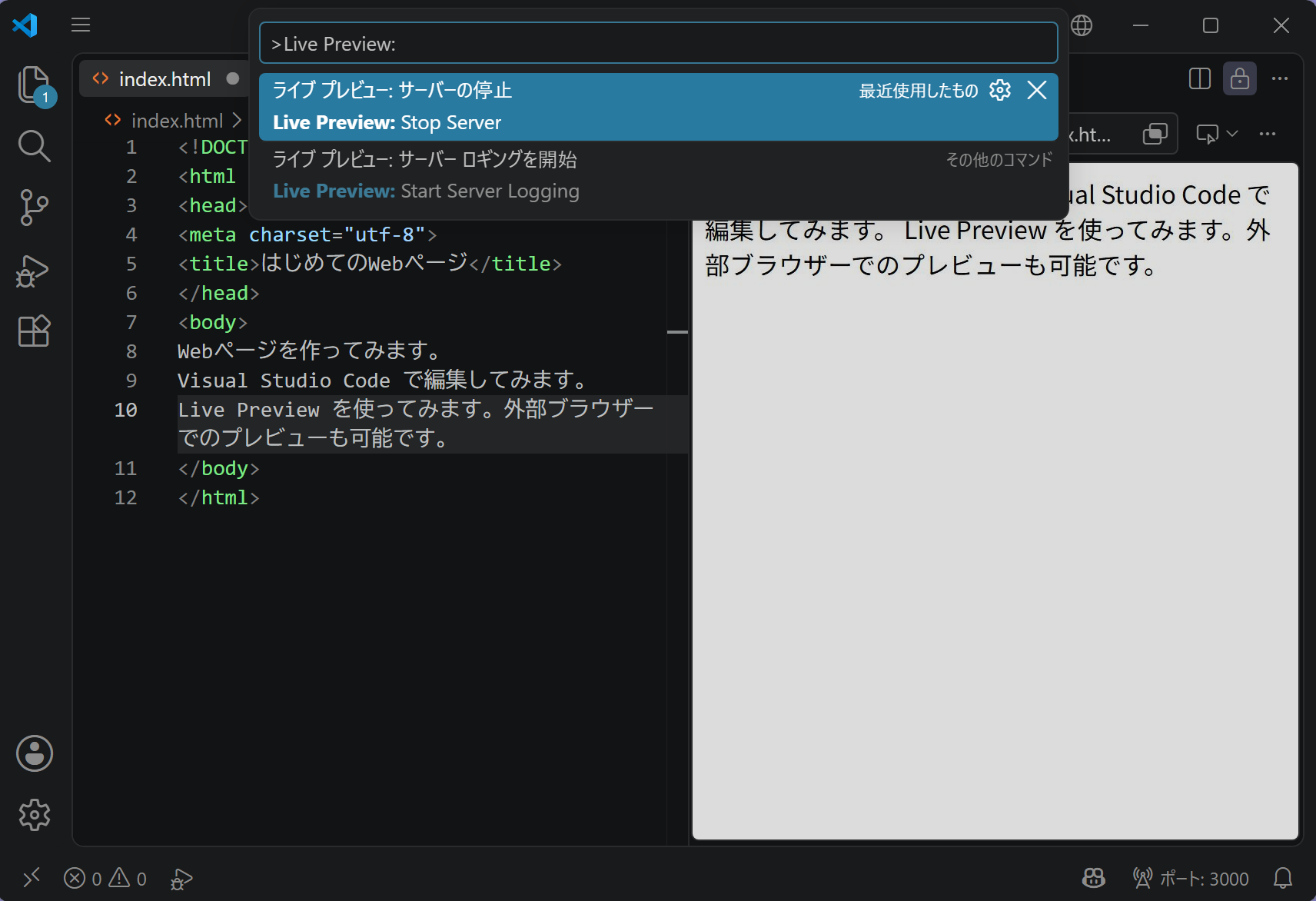Open the Manage gear in activity bar

tap(35, 814)
